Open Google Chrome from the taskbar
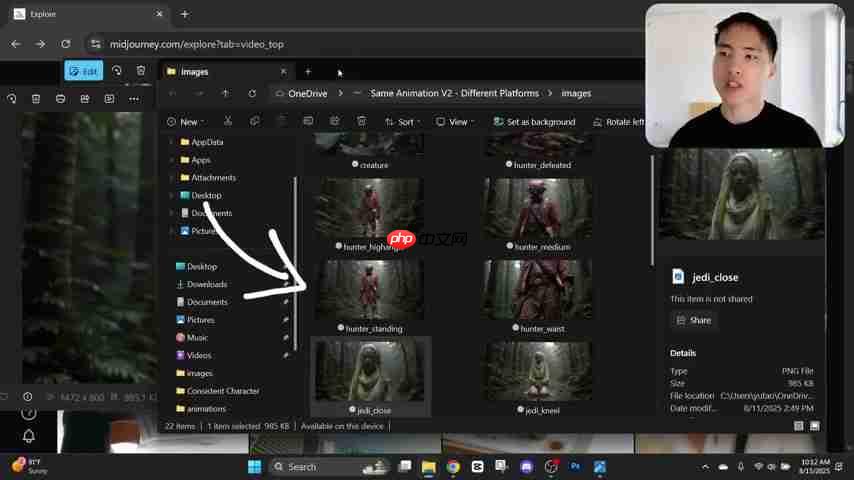Viewport: 854px width, 480px height. pos(453,467)
